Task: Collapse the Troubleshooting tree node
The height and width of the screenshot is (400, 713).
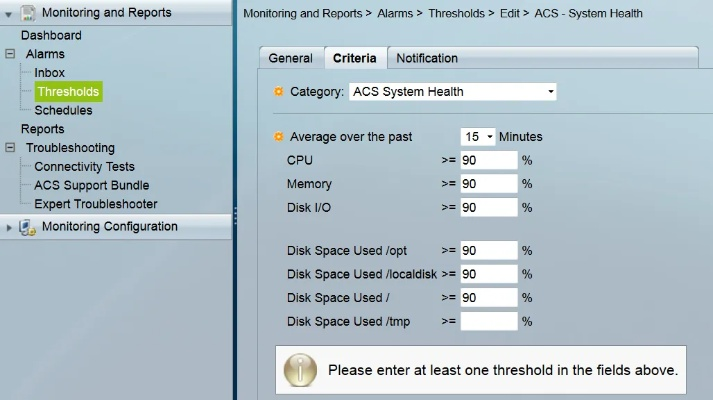Action: tap(10, 148)
